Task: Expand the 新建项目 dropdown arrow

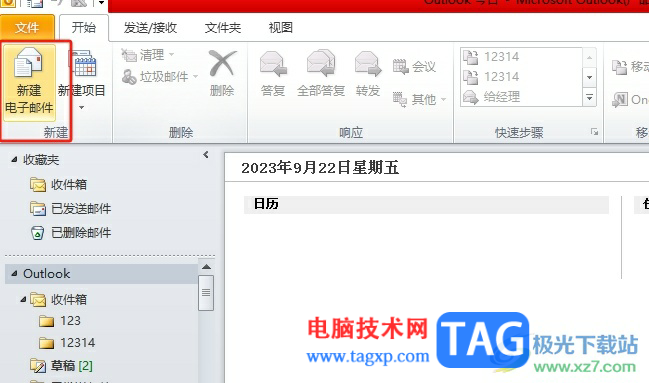Action: tap(82, 108)
